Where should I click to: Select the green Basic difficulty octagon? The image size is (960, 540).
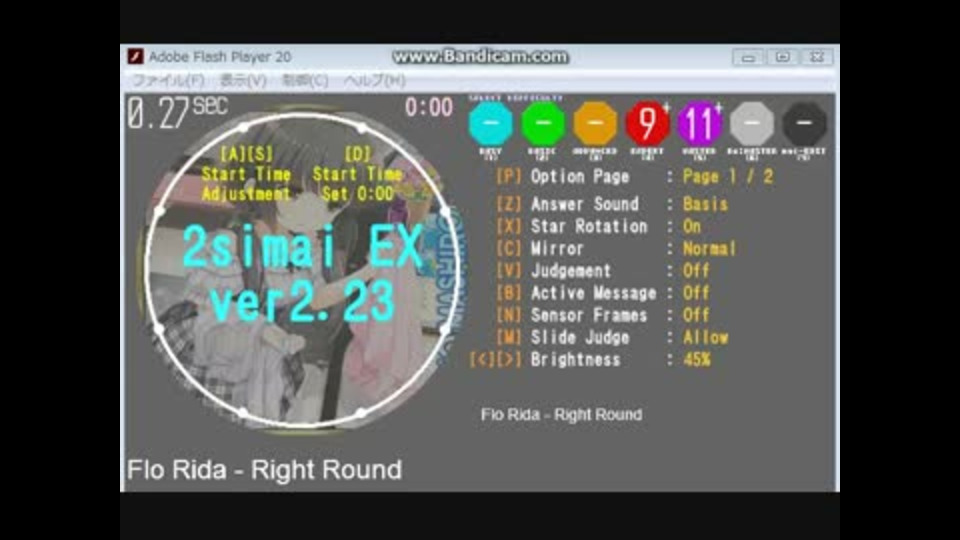542,124
